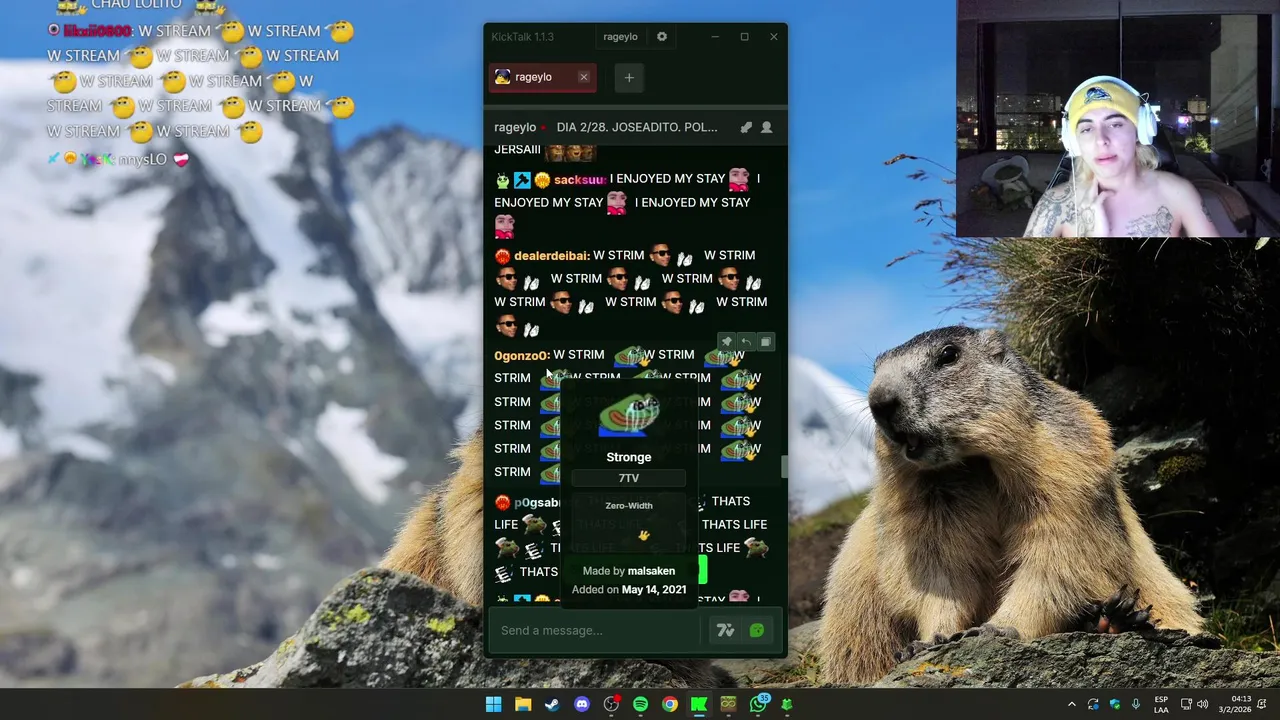Minimize the KickTalk window
Screen dimensions: 1280x720
click(715, 37)
